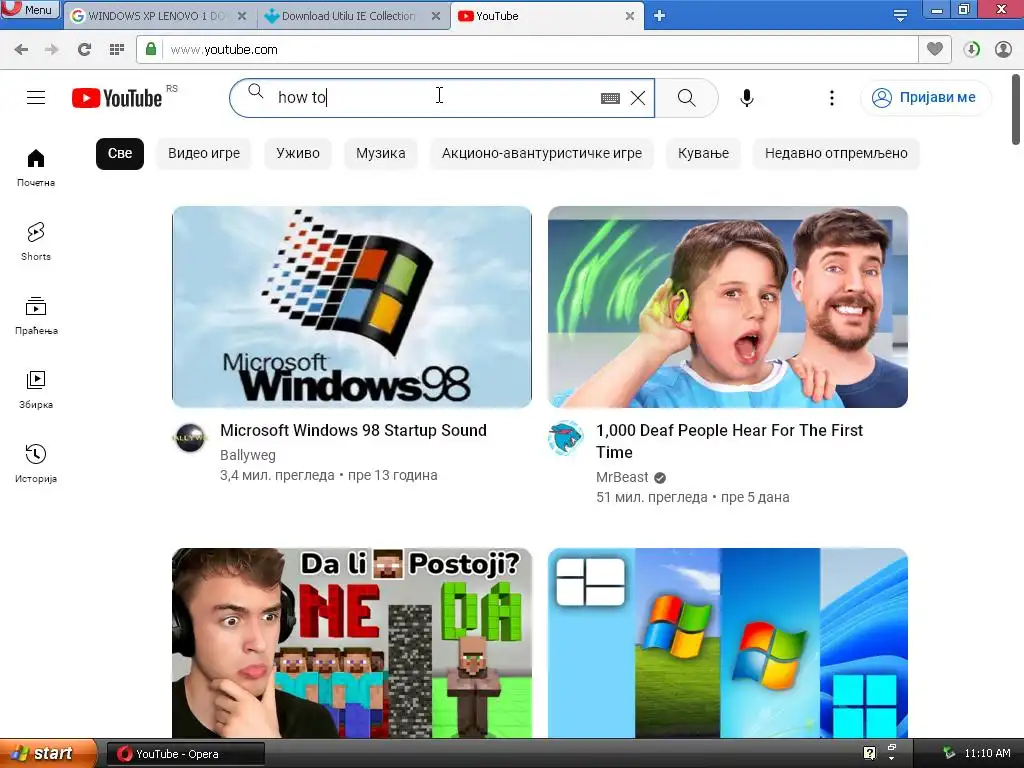
Task: Click the YouTube - Opera taskbar item
Action: coord(186,754)
